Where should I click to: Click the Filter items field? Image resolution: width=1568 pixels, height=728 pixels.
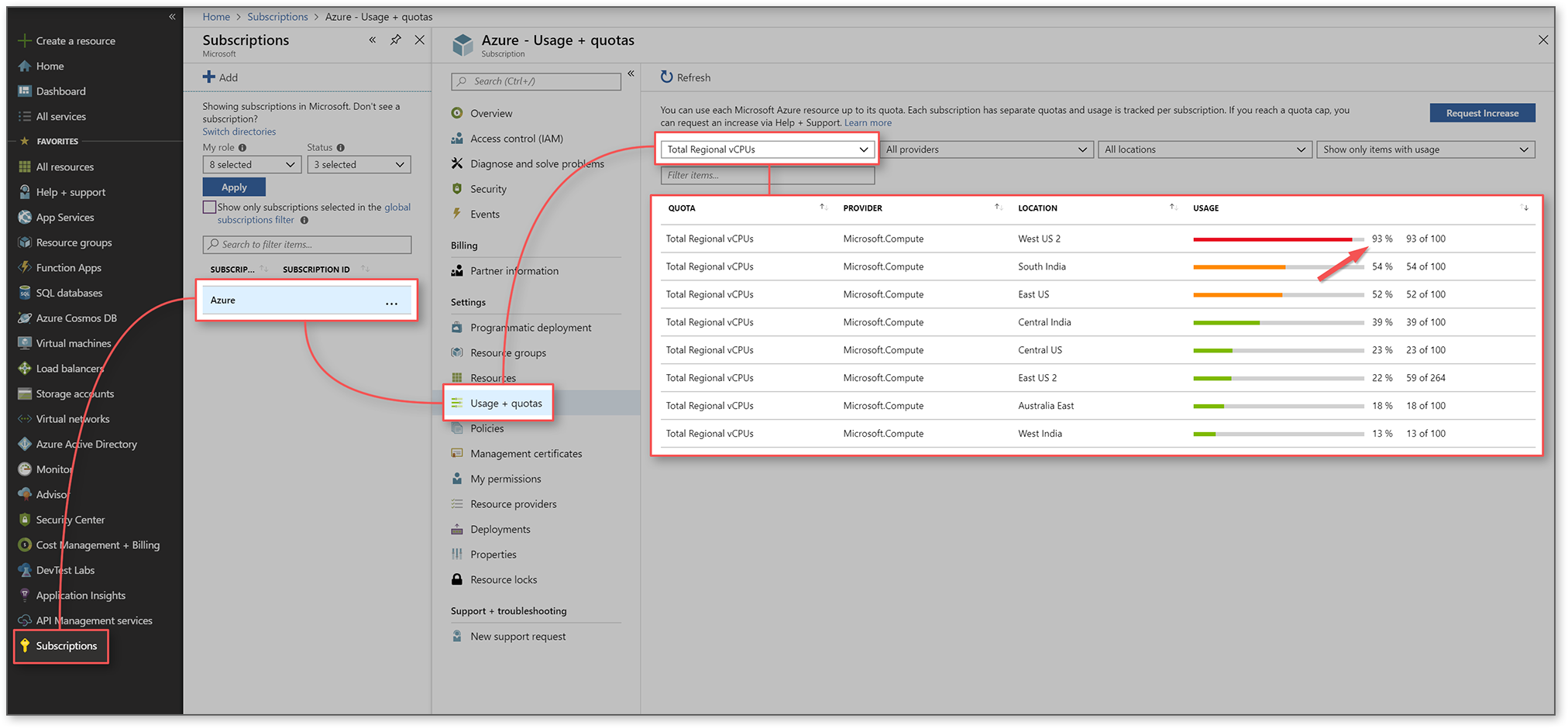pos(768,175)
